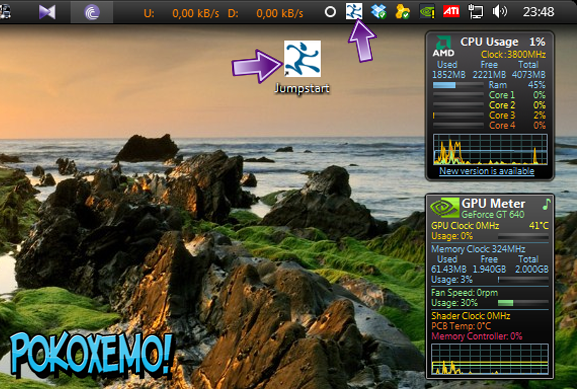Click the CPU usage history graph

click(x=490, y=149)
